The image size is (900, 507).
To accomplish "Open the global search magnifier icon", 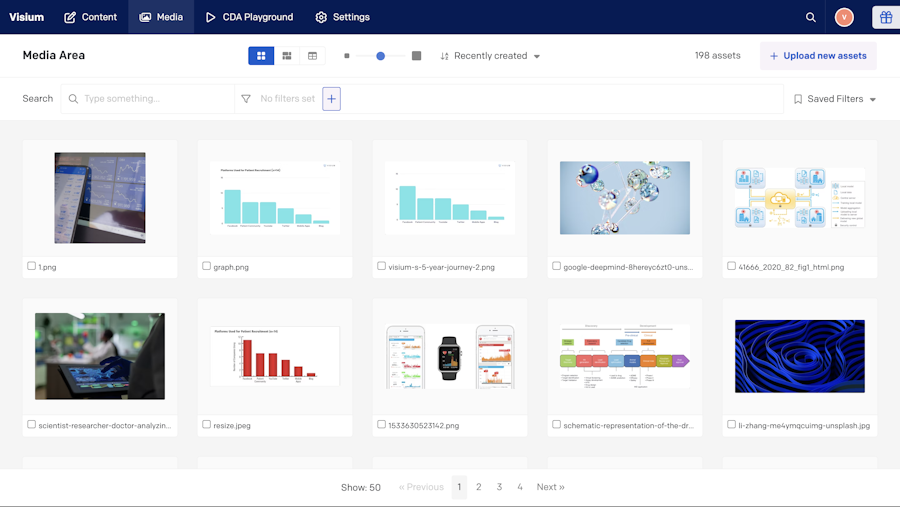I will (x=810, y=17).
